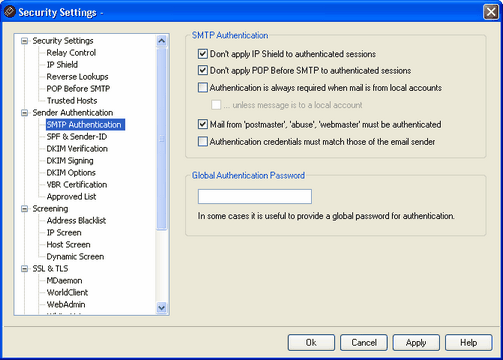The width and height of the screenshot is (503, 360).
Task: Collapse the Security Settings tree node
Action: point(24,41)
